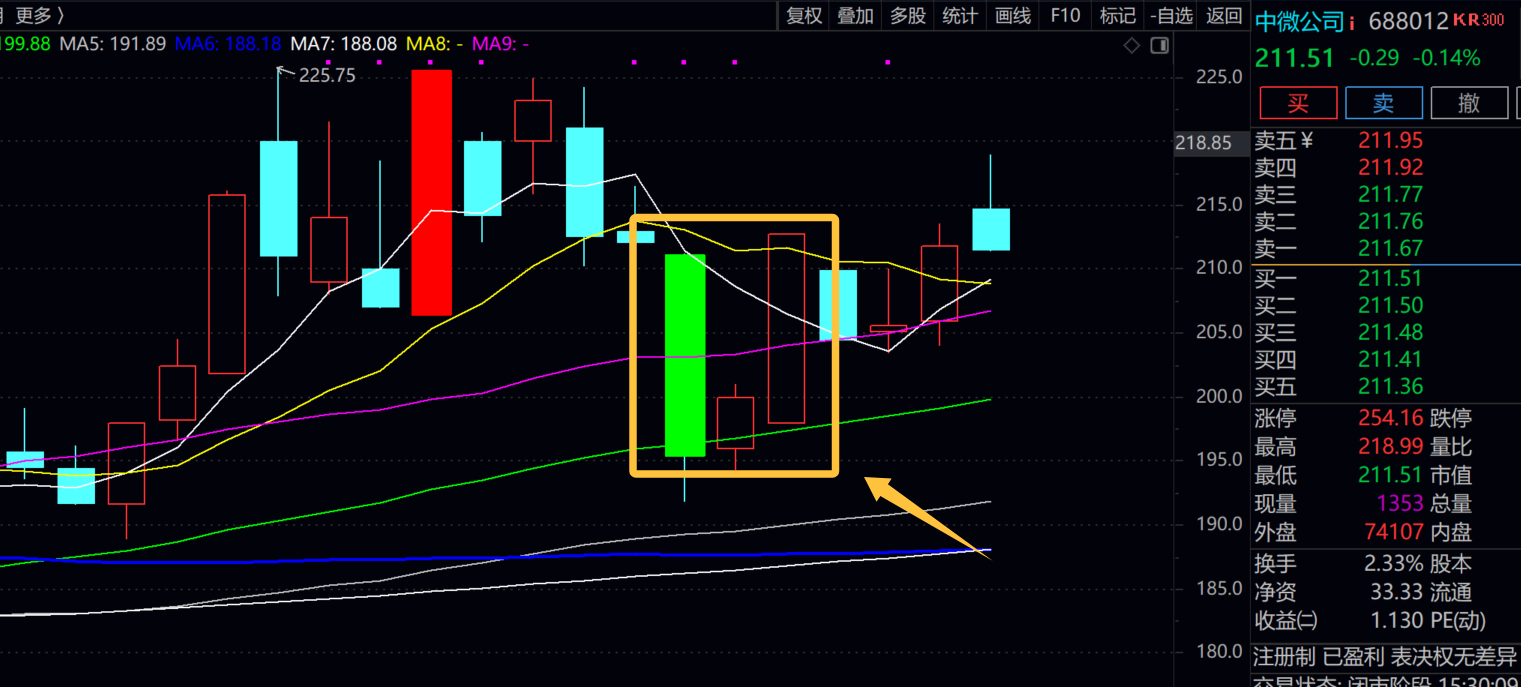
Task: Click the large solid red candlestick
Action: tap(432, 192)
